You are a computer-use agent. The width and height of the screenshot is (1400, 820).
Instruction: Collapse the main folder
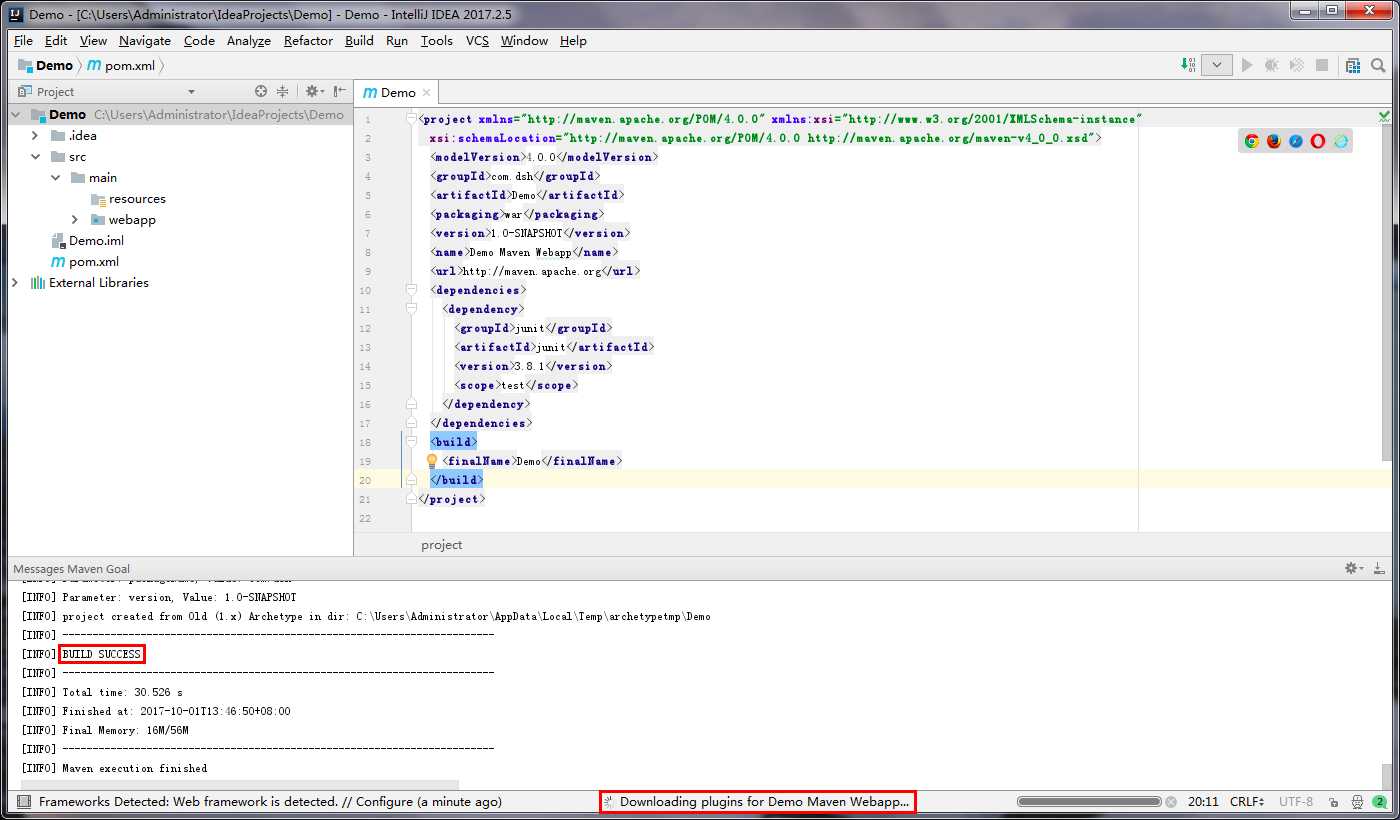tap(55, 178)
